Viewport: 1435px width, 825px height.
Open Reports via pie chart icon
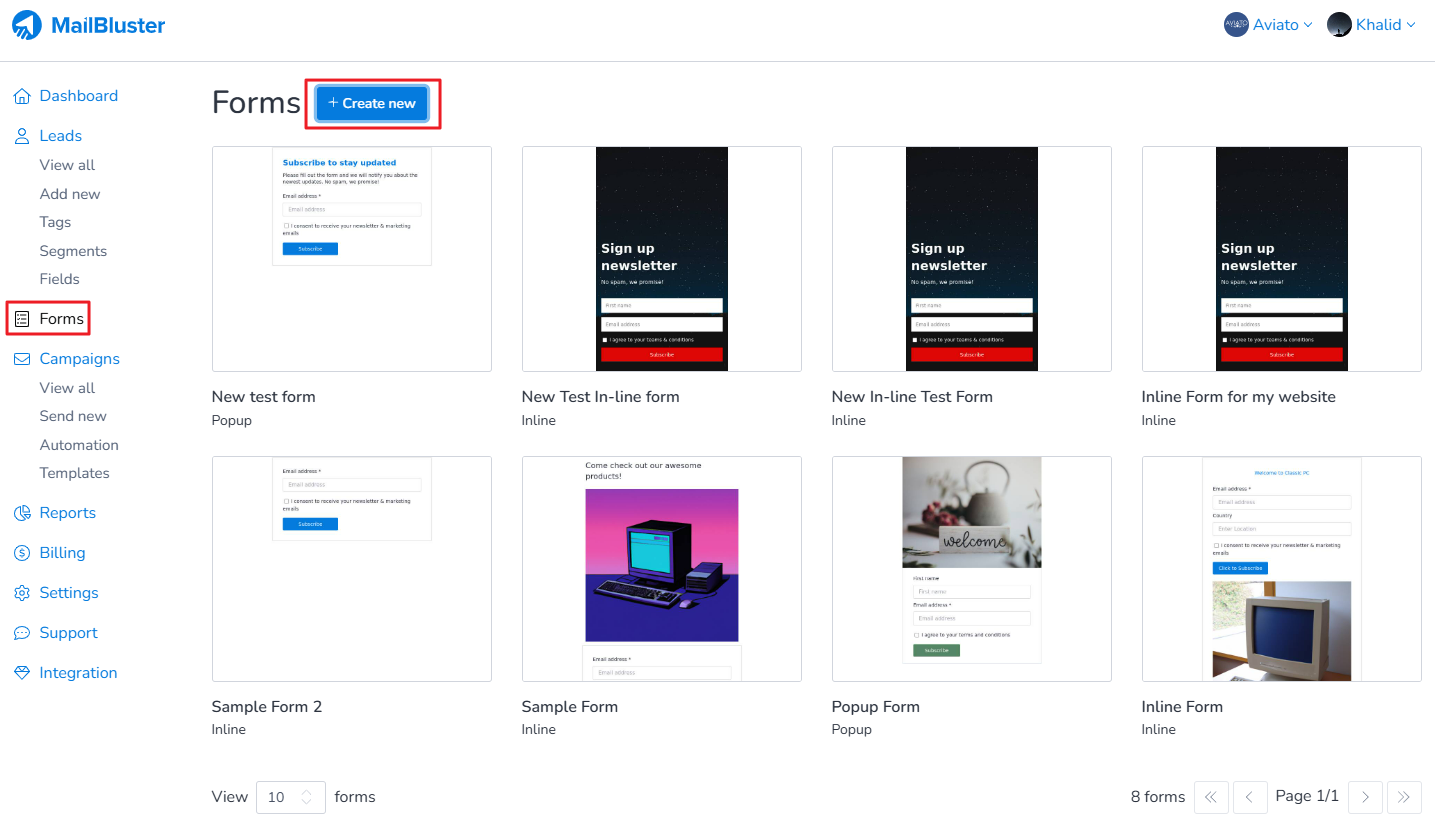(x=22, y=513)
